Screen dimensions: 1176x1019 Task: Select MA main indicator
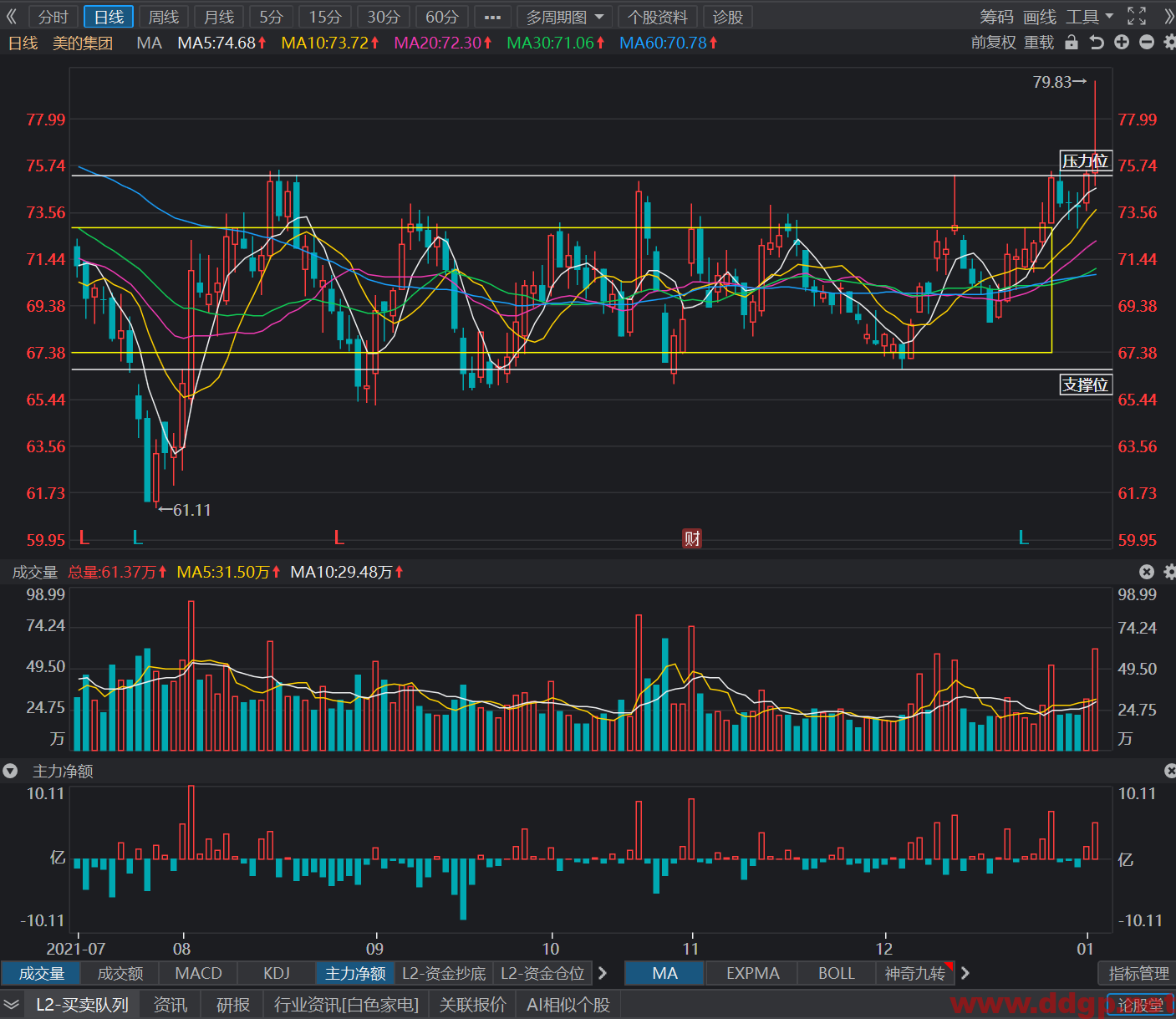pos(664,973)
